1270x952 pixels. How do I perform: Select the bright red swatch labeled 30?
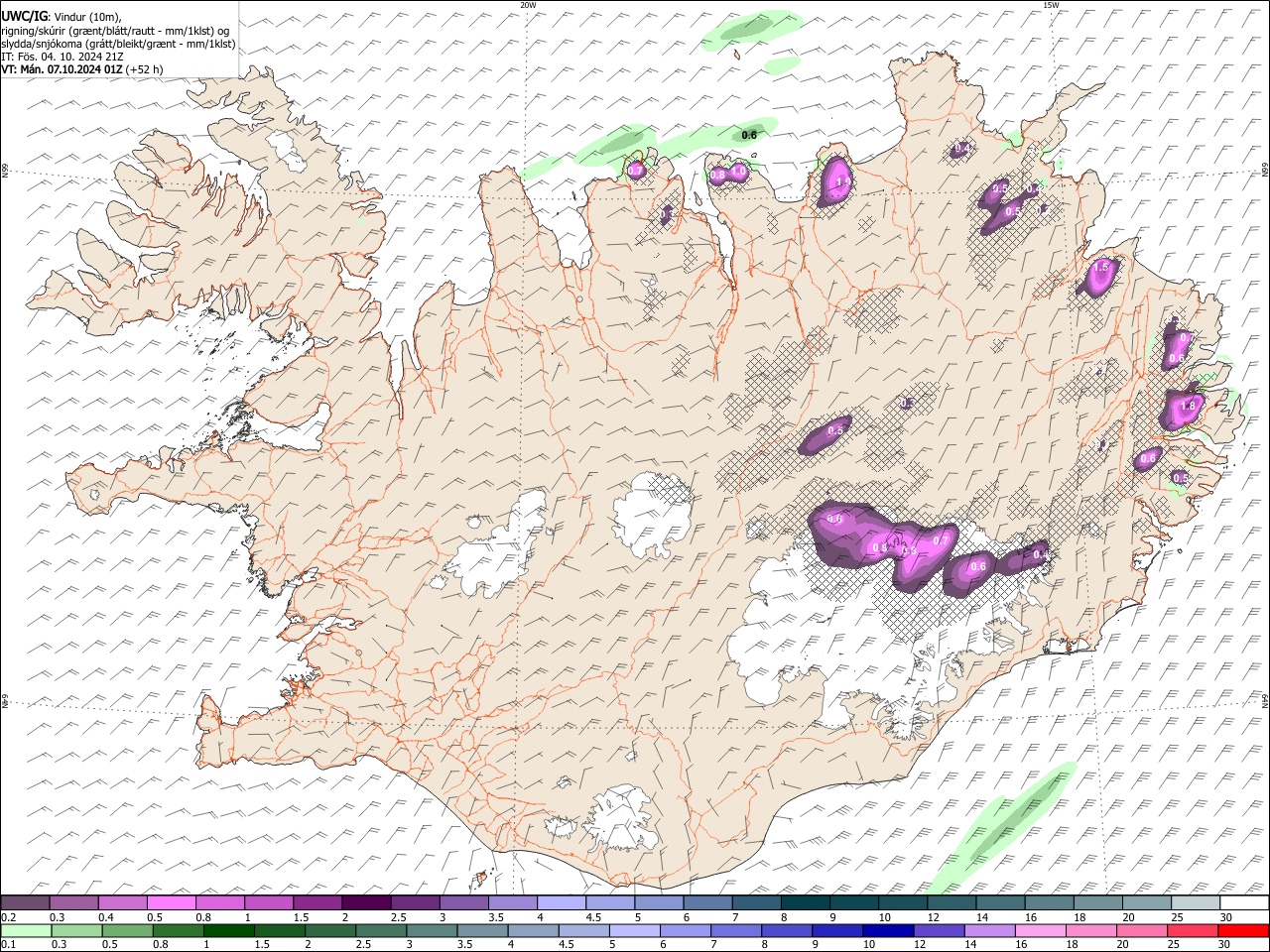pyautogui.click(x=1243, y=930)
